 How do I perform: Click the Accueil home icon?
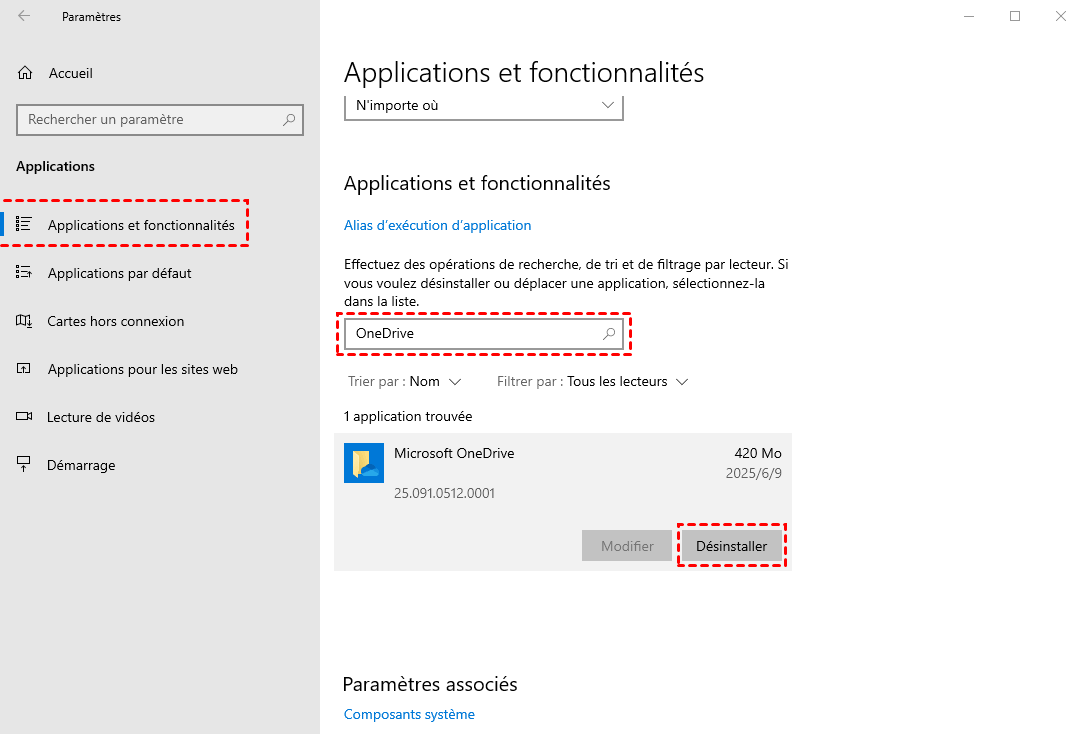coord(25,73)
